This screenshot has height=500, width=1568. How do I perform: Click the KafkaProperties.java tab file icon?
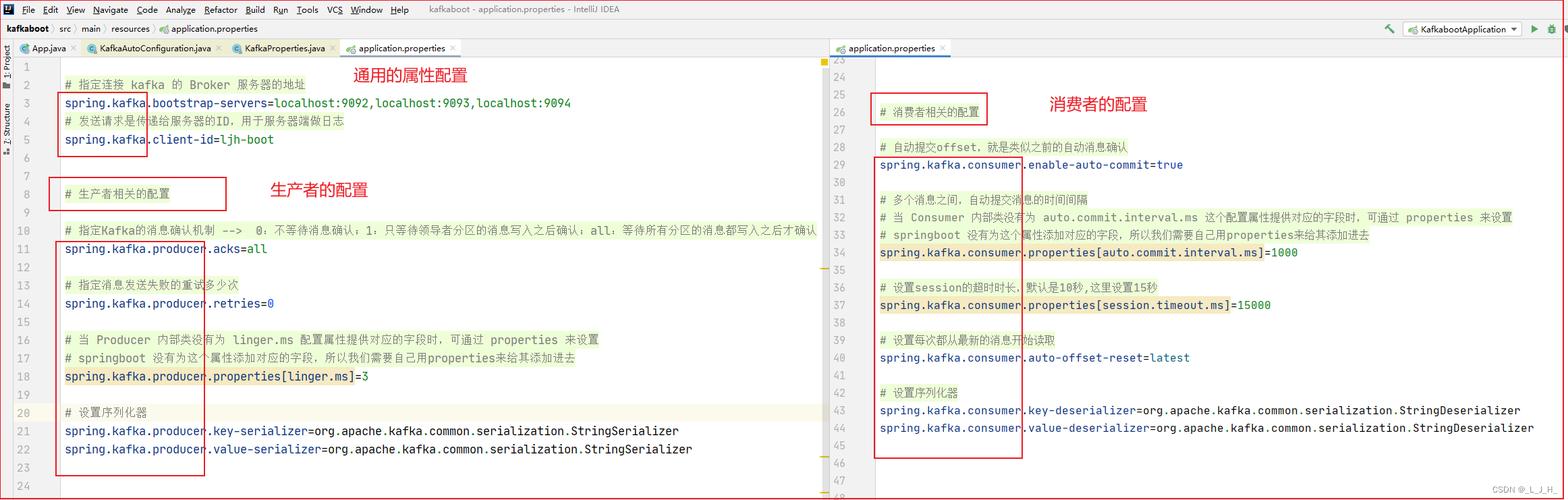click(237, 48)
